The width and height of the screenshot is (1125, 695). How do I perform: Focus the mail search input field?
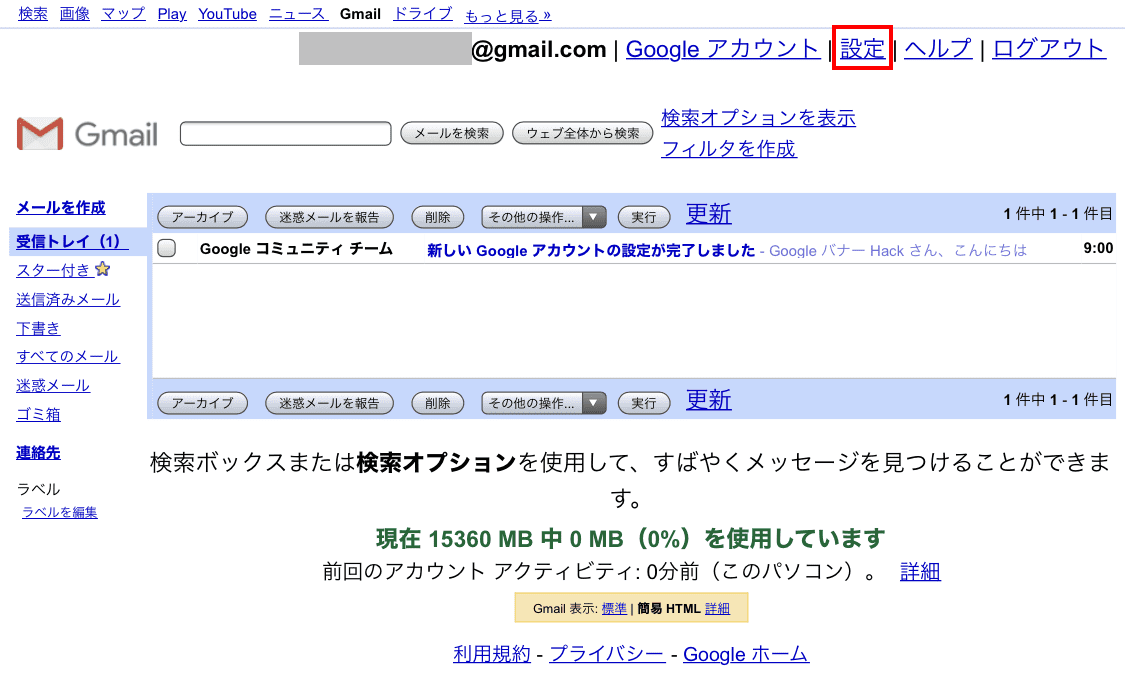pos(286,133)
